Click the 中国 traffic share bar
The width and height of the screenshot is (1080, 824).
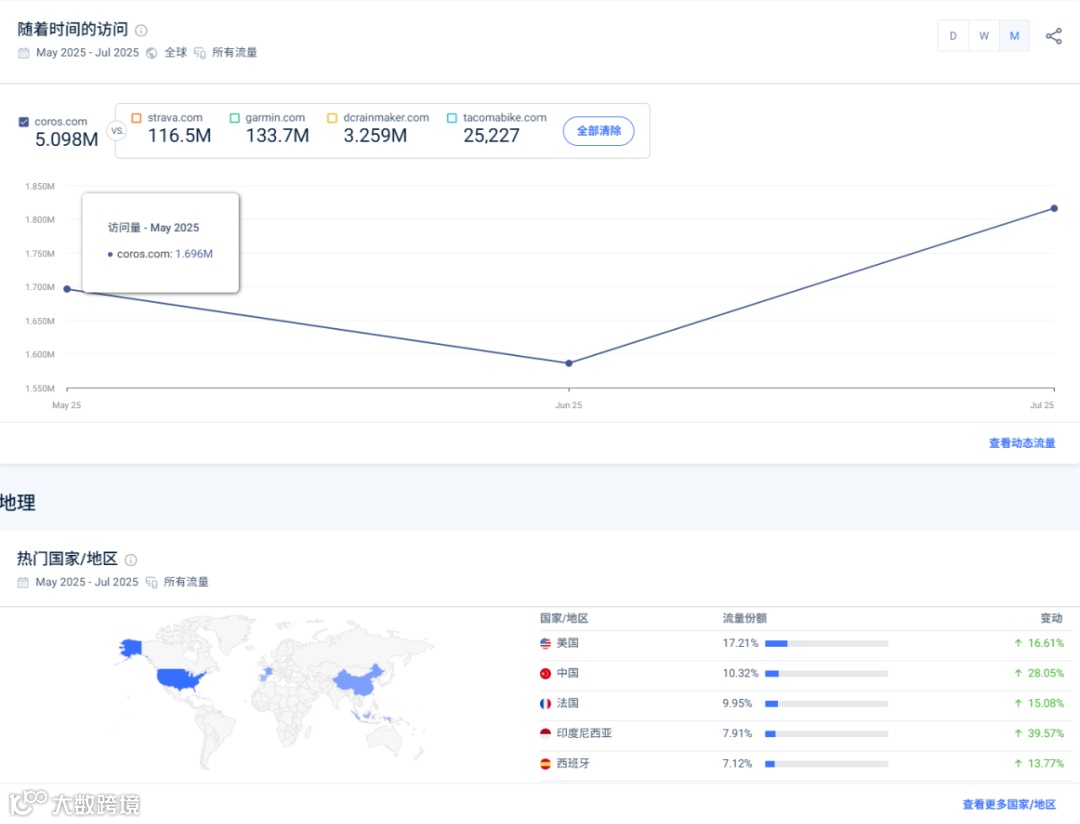coord(827,673)
